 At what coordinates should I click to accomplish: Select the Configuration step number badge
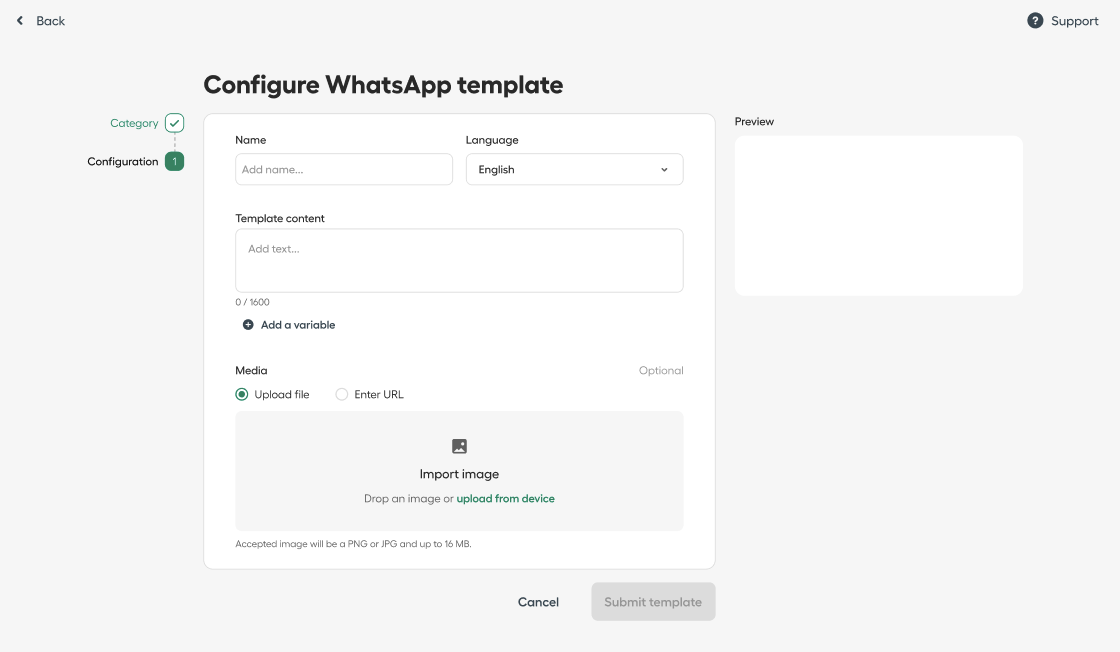click(174, 161)
